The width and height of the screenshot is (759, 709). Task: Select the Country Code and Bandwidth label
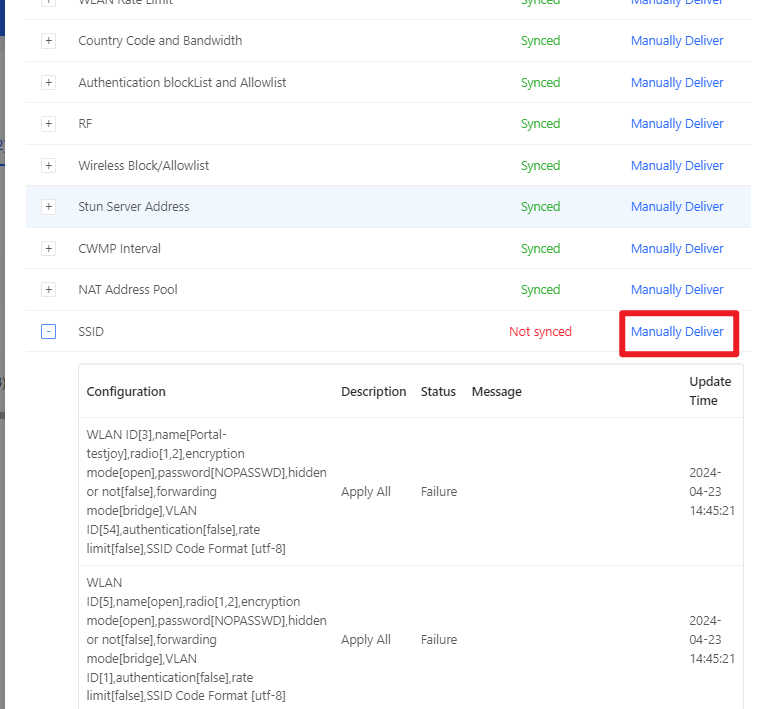pyautogui.click(x=160, y=41)
